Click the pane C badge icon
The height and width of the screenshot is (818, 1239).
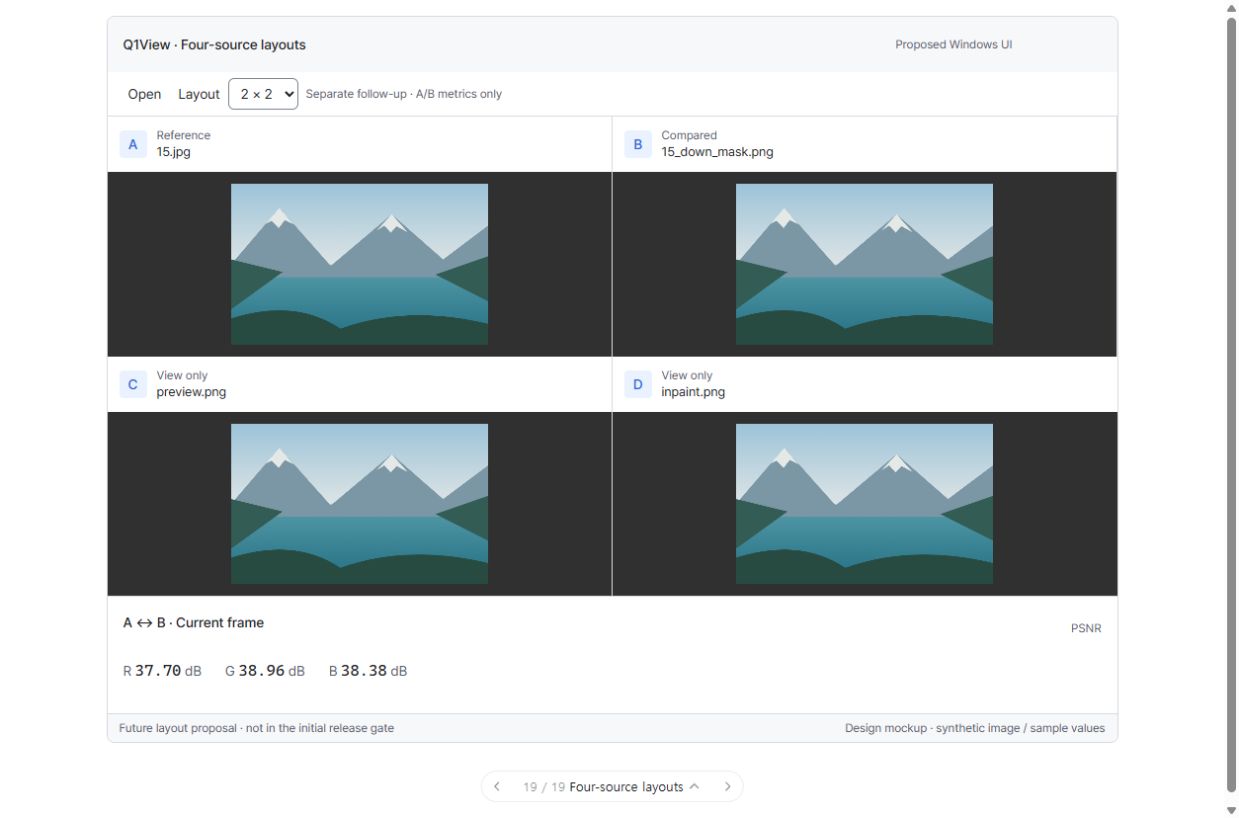[x=133, y=384]
